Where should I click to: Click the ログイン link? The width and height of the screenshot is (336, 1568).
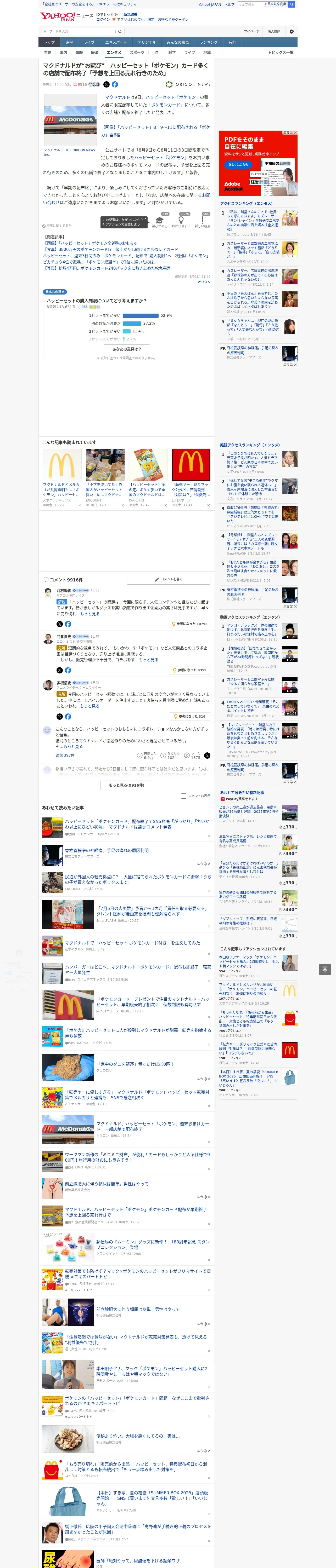[x=103, y=20]
